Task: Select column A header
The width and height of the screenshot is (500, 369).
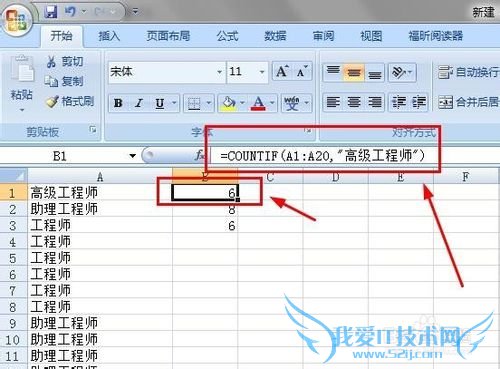Action: coord(100,176)
